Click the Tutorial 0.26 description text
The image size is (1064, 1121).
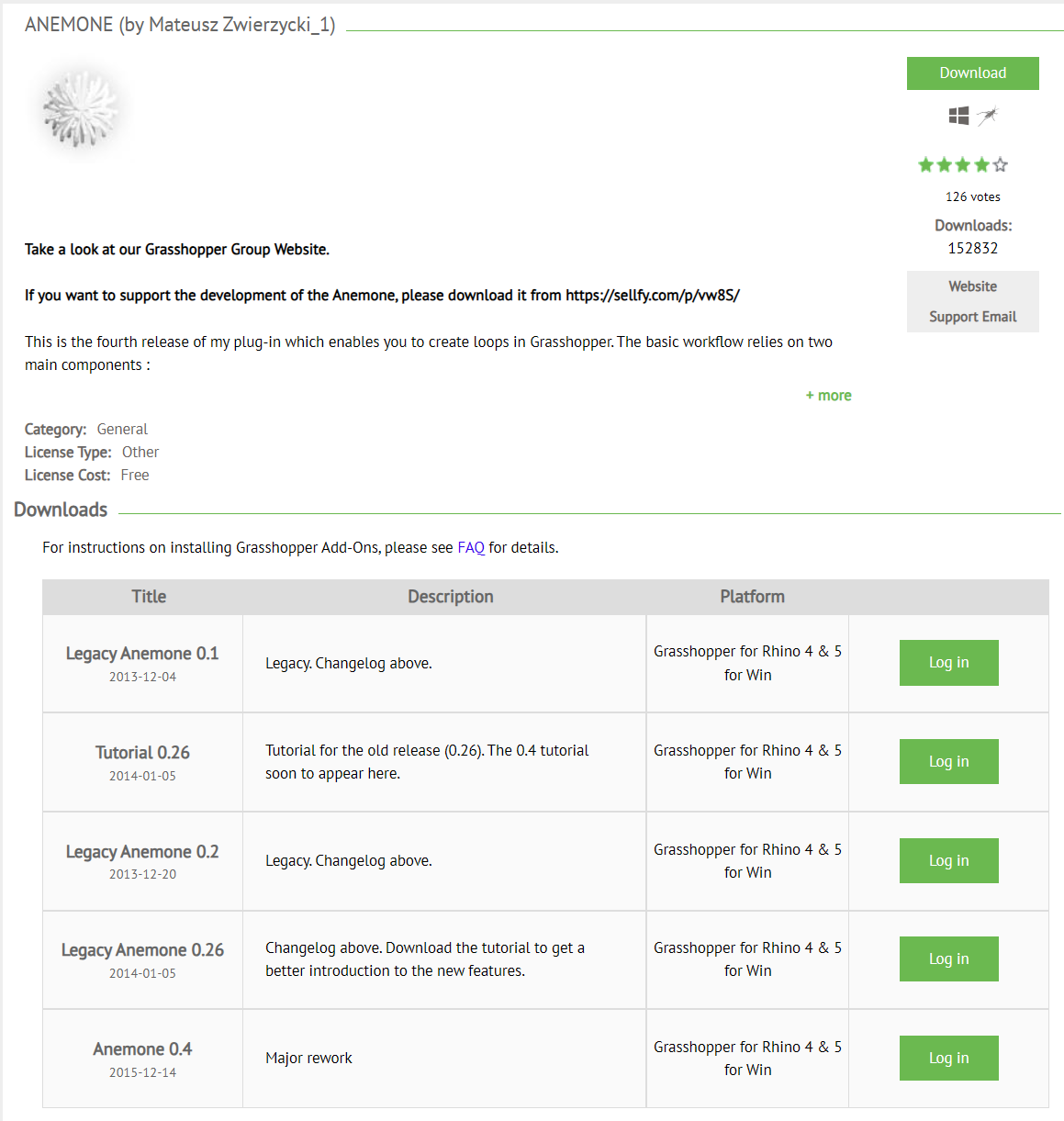(427, 762)
